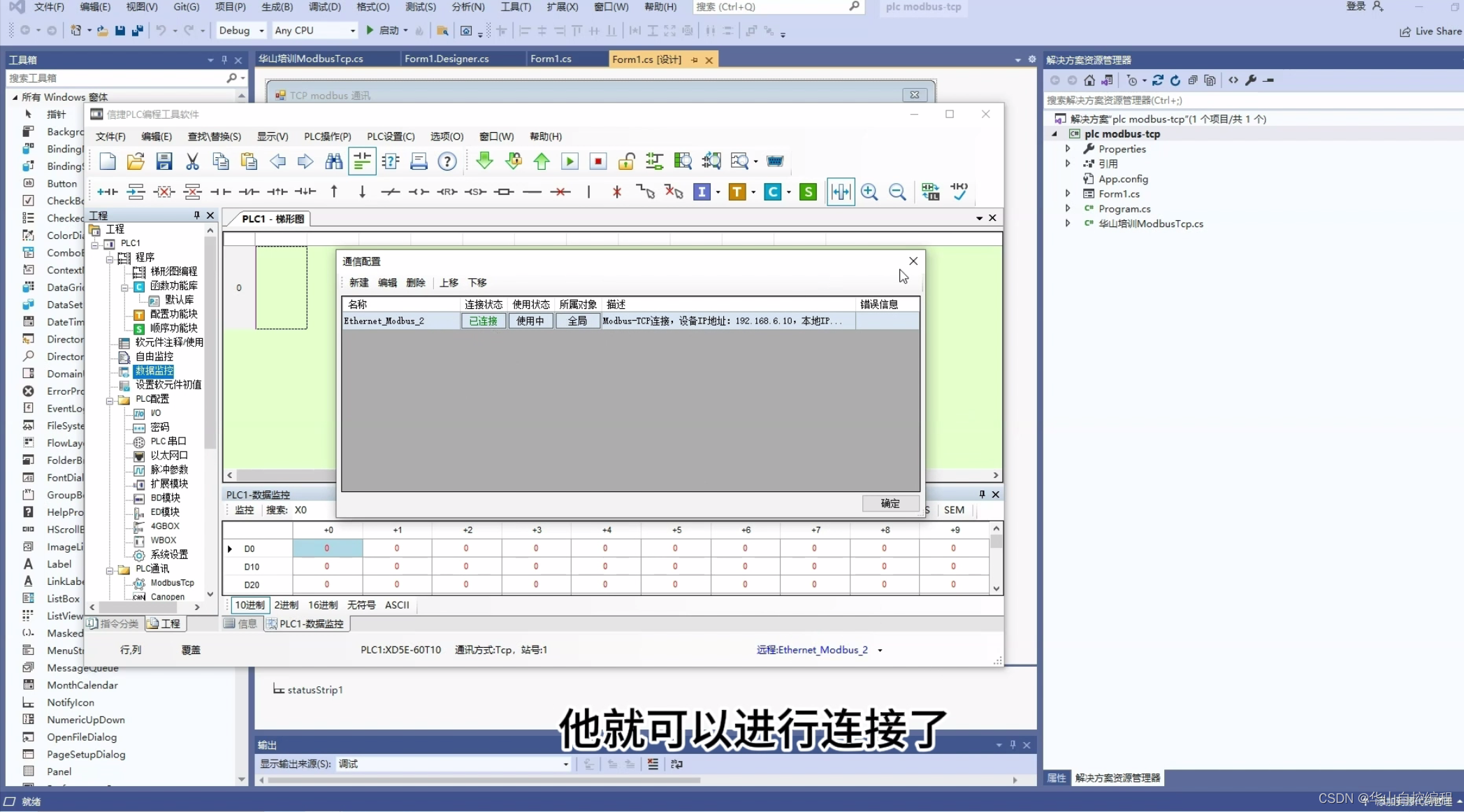Click 确定 button to confirm settings

tap(888, 502)
